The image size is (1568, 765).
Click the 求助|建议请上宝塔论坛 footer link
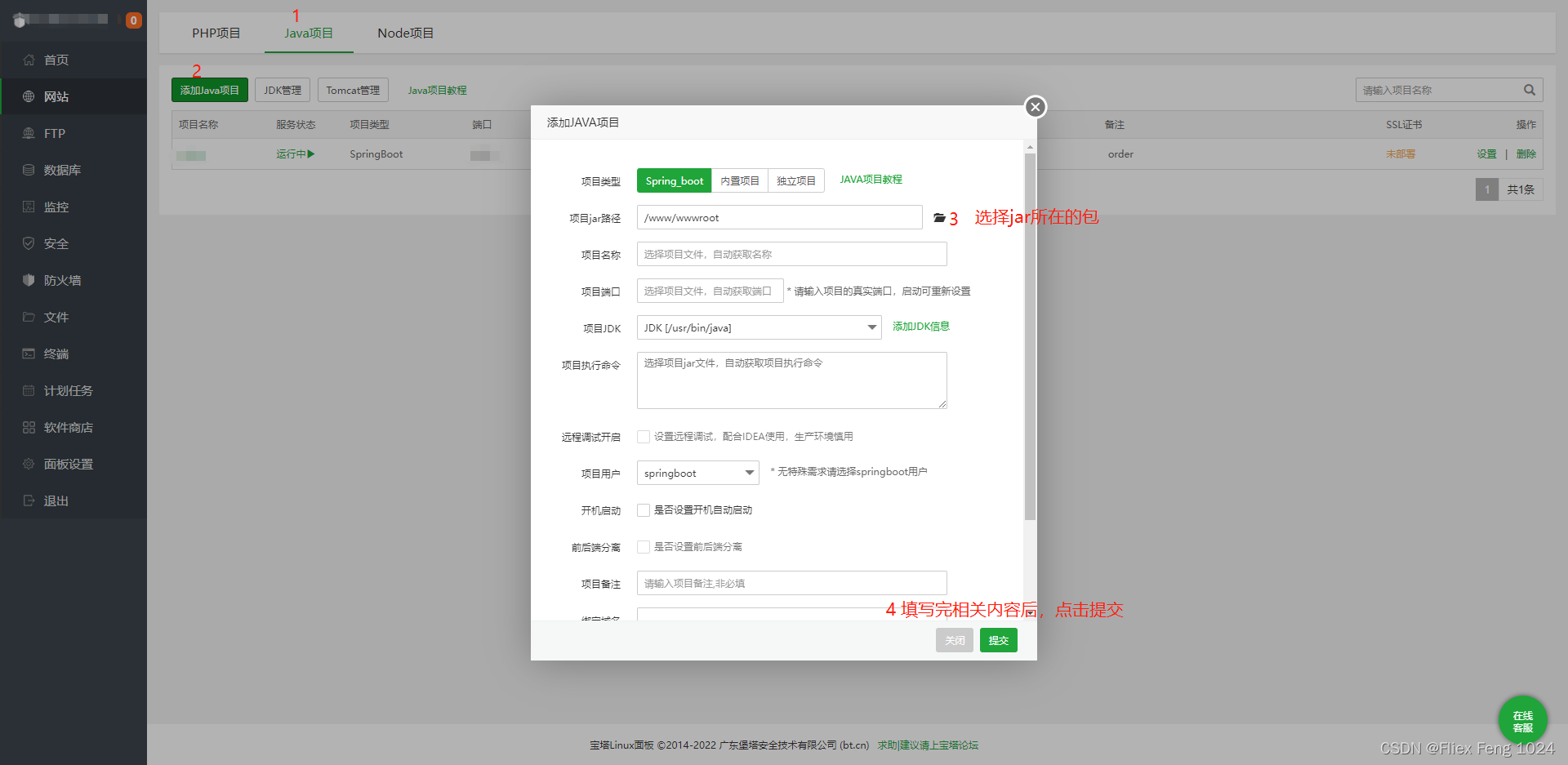(x=928, y=745)
